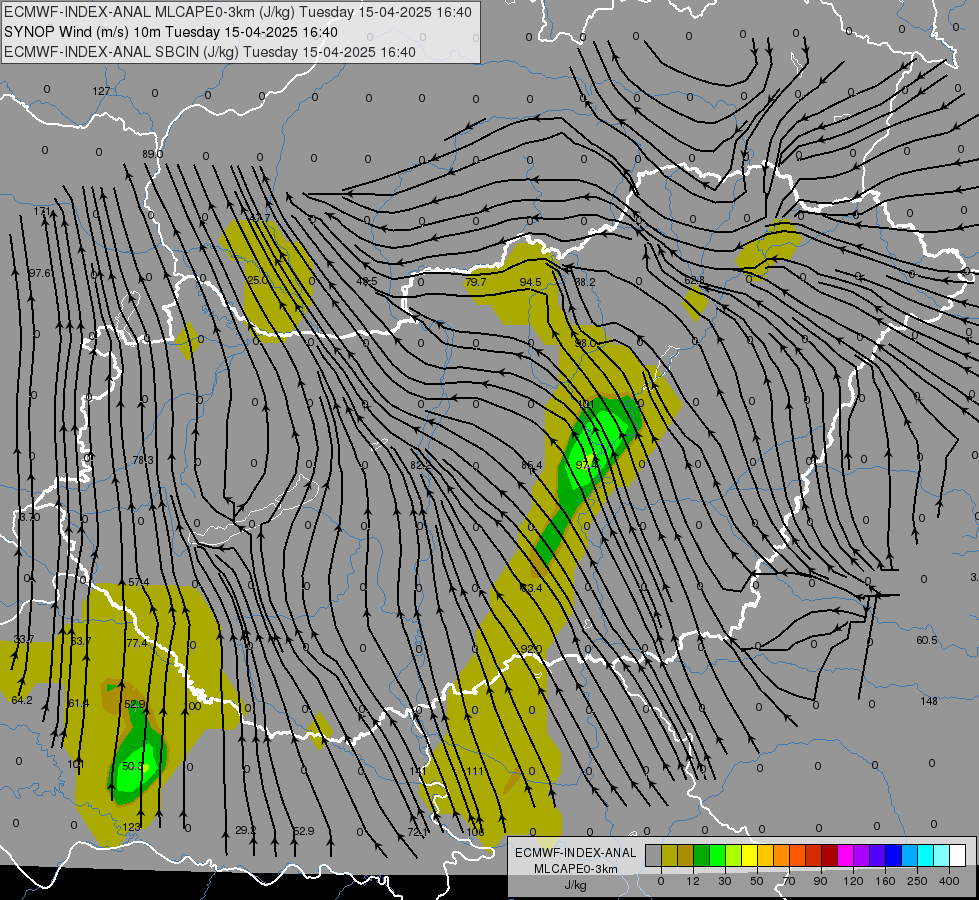Click the map value 63.7
This screenshot has height=900, width=979.
[x=81, y=641]
